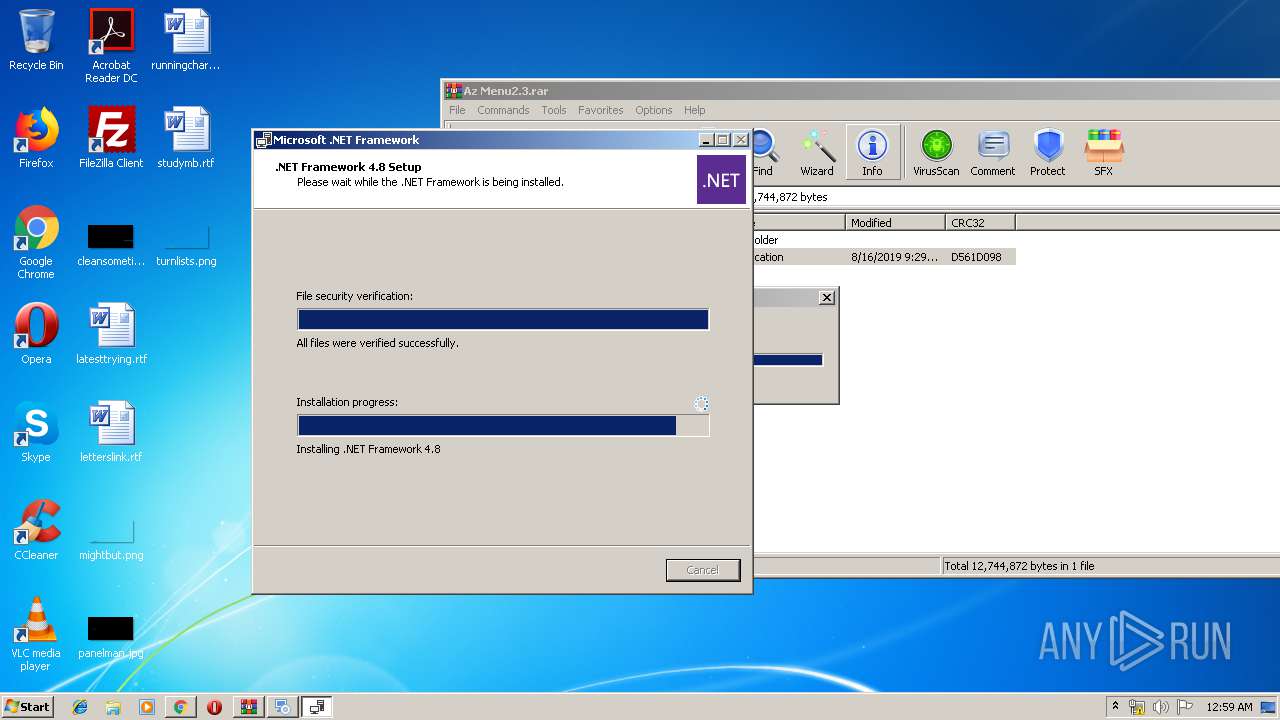Switch to WinRAR taskbar button

tap(248, 707)
